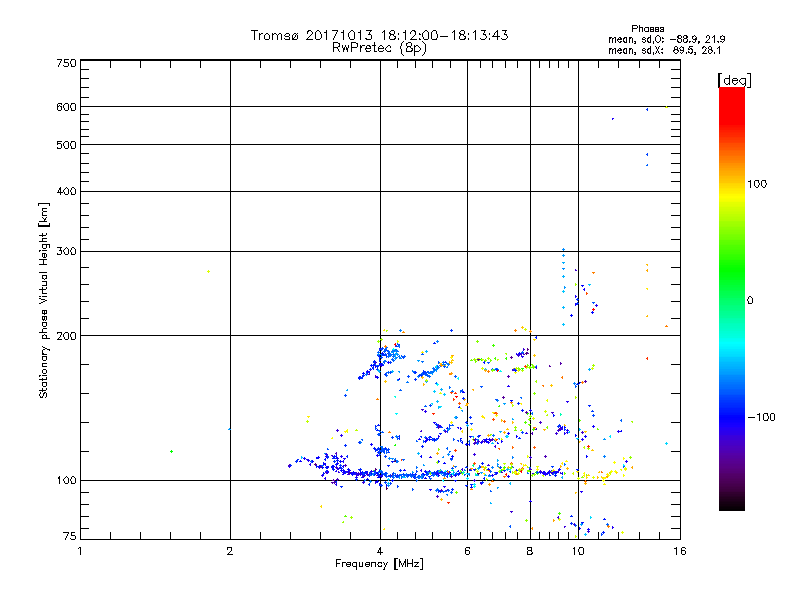Click the yellow band of the colorbar

point(732,196)
